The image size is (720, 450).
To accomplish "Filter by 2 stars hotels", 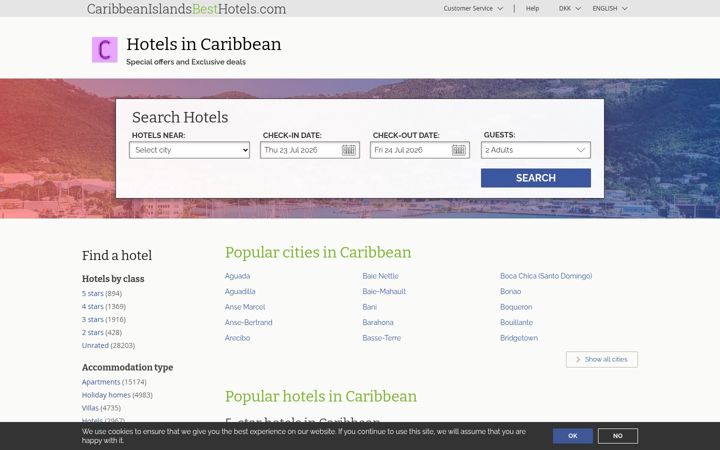I will pyautogui.click(x=93, y=332).
